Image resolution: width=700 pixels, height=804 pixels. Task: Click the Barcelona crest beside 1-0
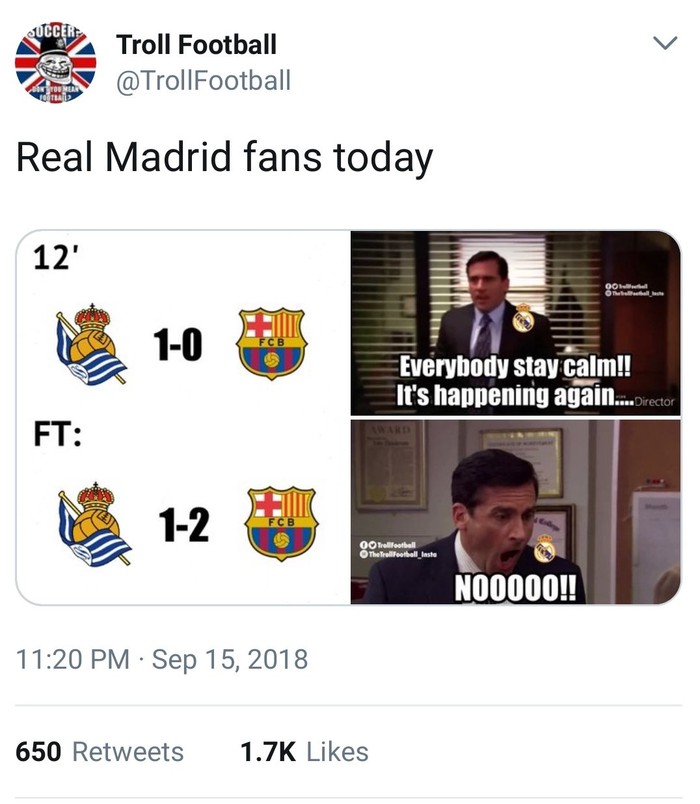(x=272, y=343)
